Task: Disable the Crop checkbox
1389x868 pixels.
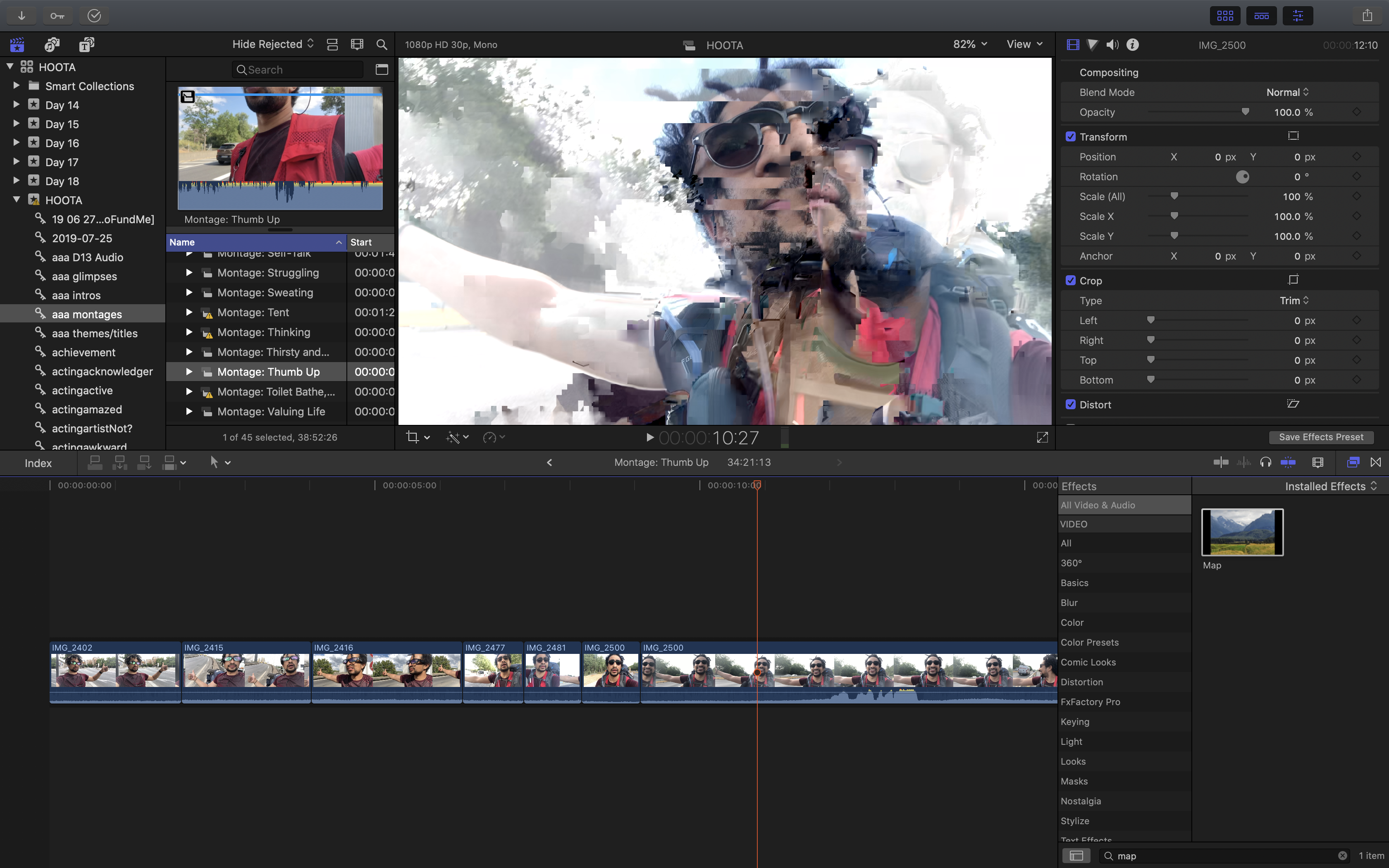Action: (x=1070, y=281)
